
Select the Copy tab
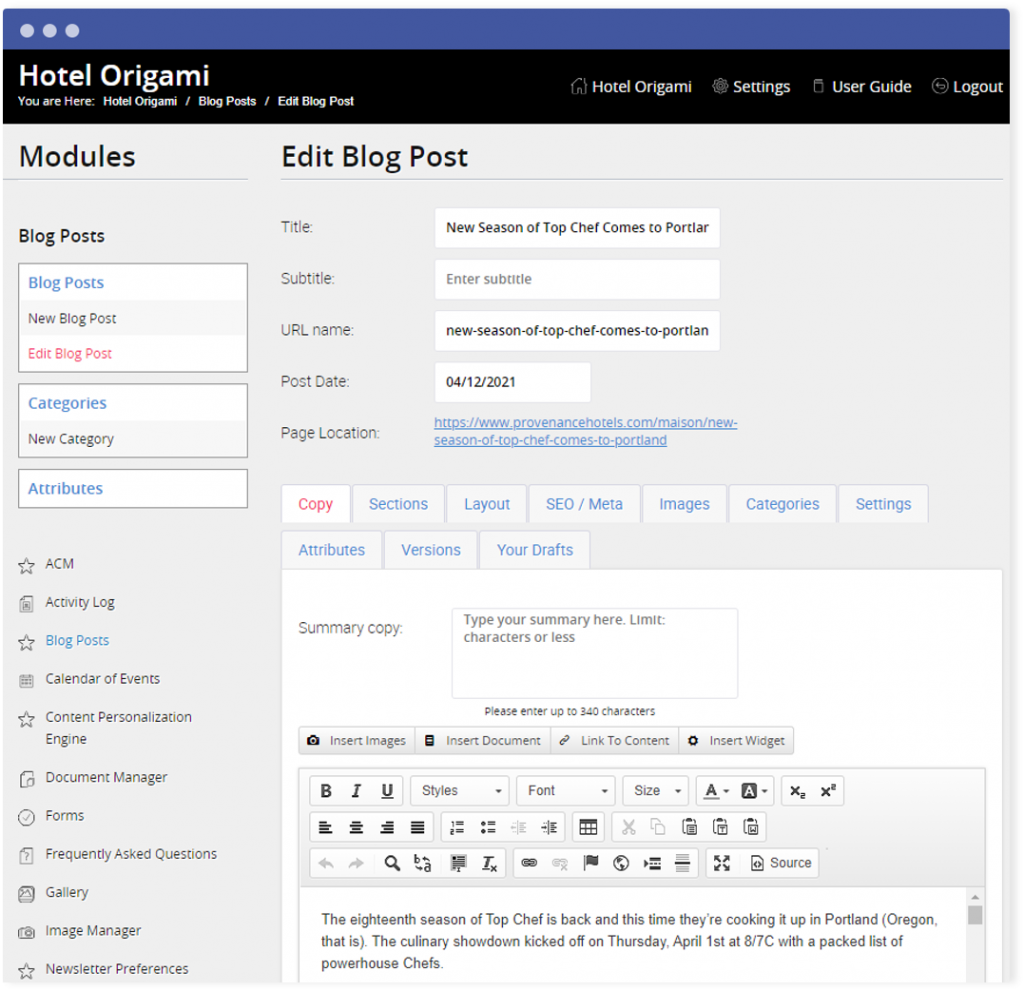coord(315,504)
